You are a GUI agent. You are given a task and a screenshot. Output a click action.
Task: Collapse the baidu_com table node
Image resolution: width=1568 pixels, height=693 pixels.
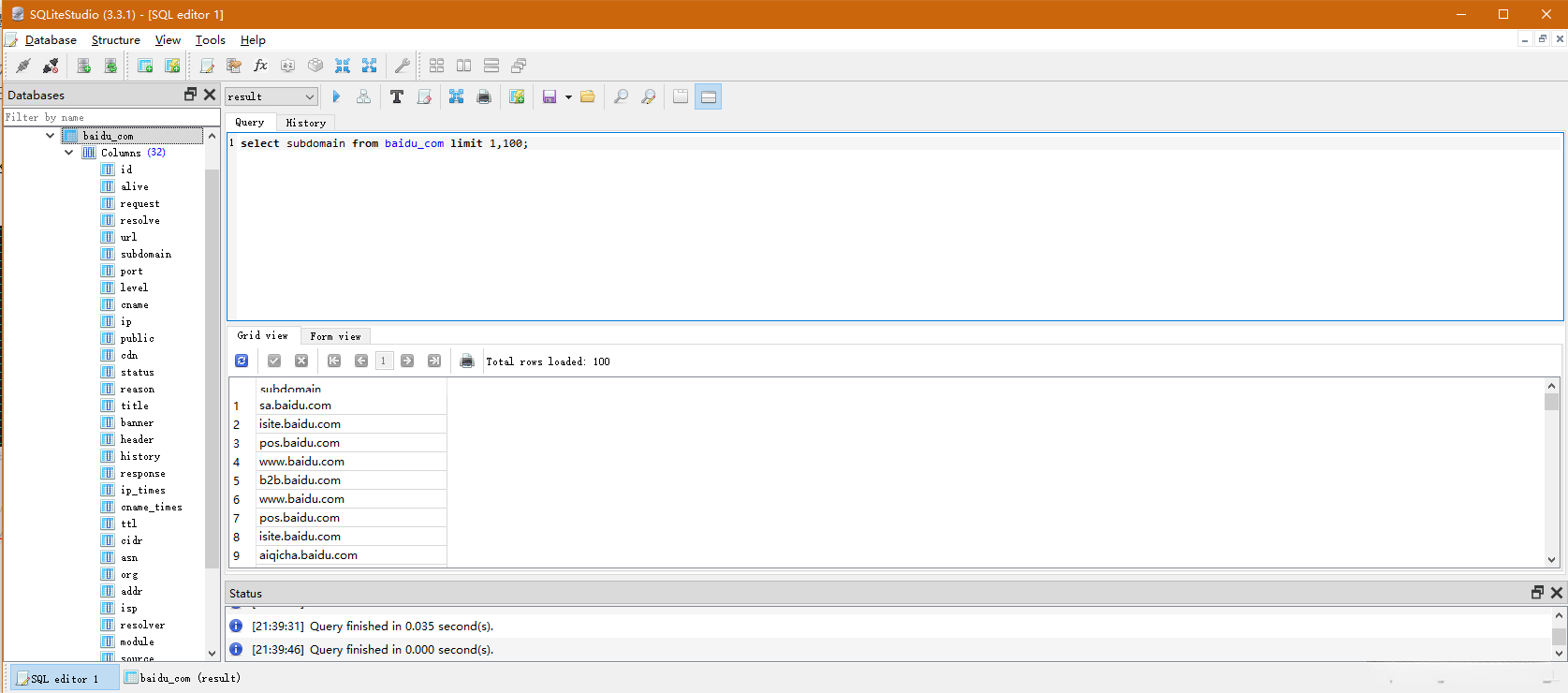tap(50, 136)
